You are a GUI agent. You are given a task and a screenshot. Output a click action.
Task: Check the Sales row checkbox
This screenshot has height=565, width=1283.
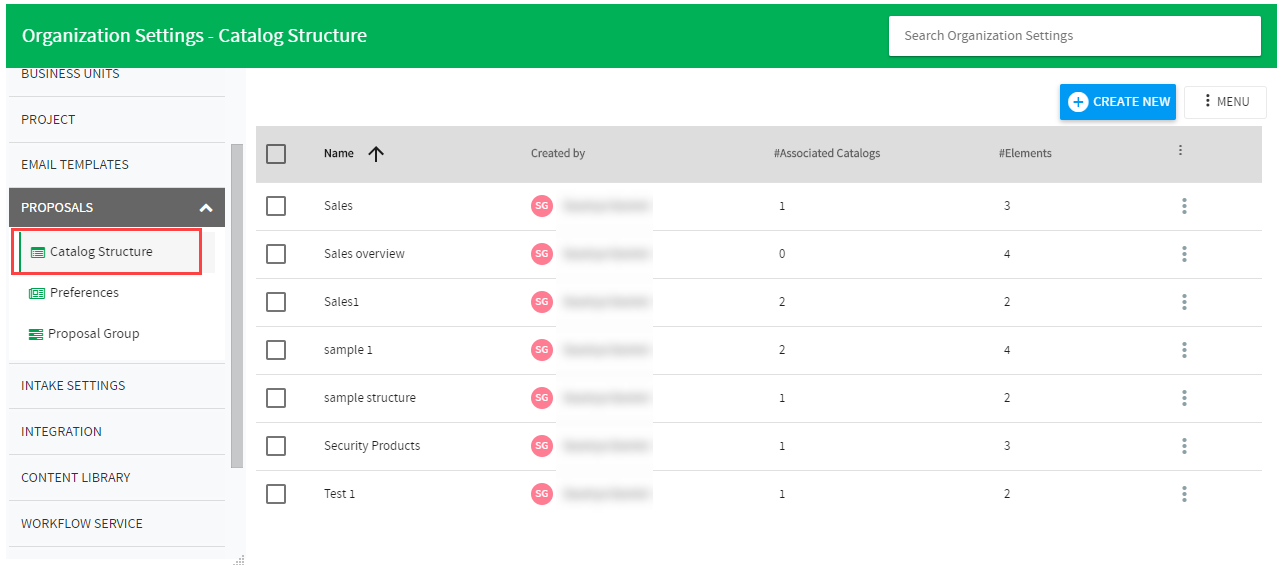coord(276,206)
